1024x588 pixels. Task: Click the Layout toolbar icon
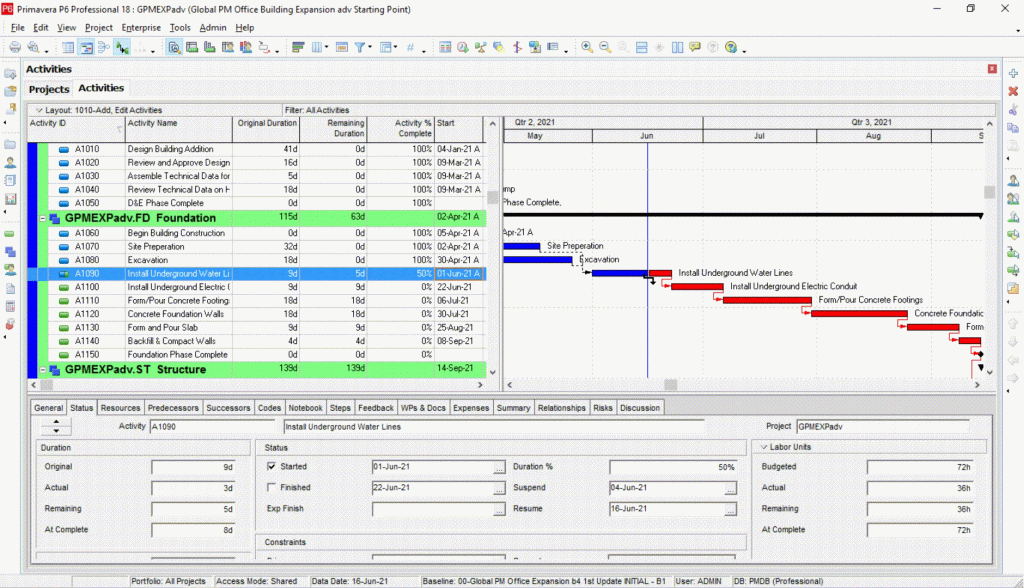point(388,47)
